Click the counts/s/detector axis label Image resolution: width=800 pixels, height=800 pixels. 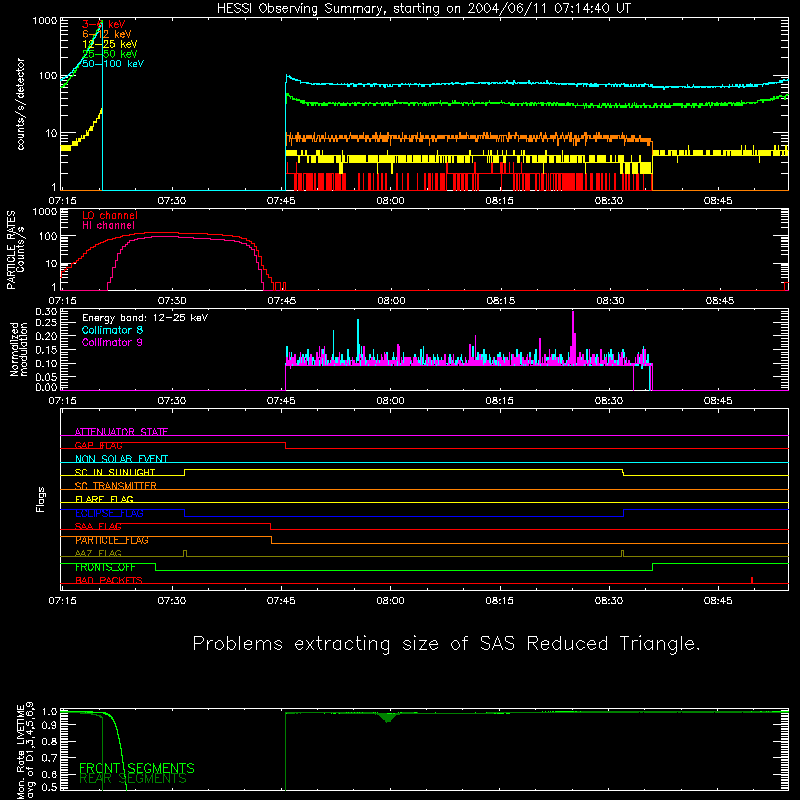[x=20, y=104]
